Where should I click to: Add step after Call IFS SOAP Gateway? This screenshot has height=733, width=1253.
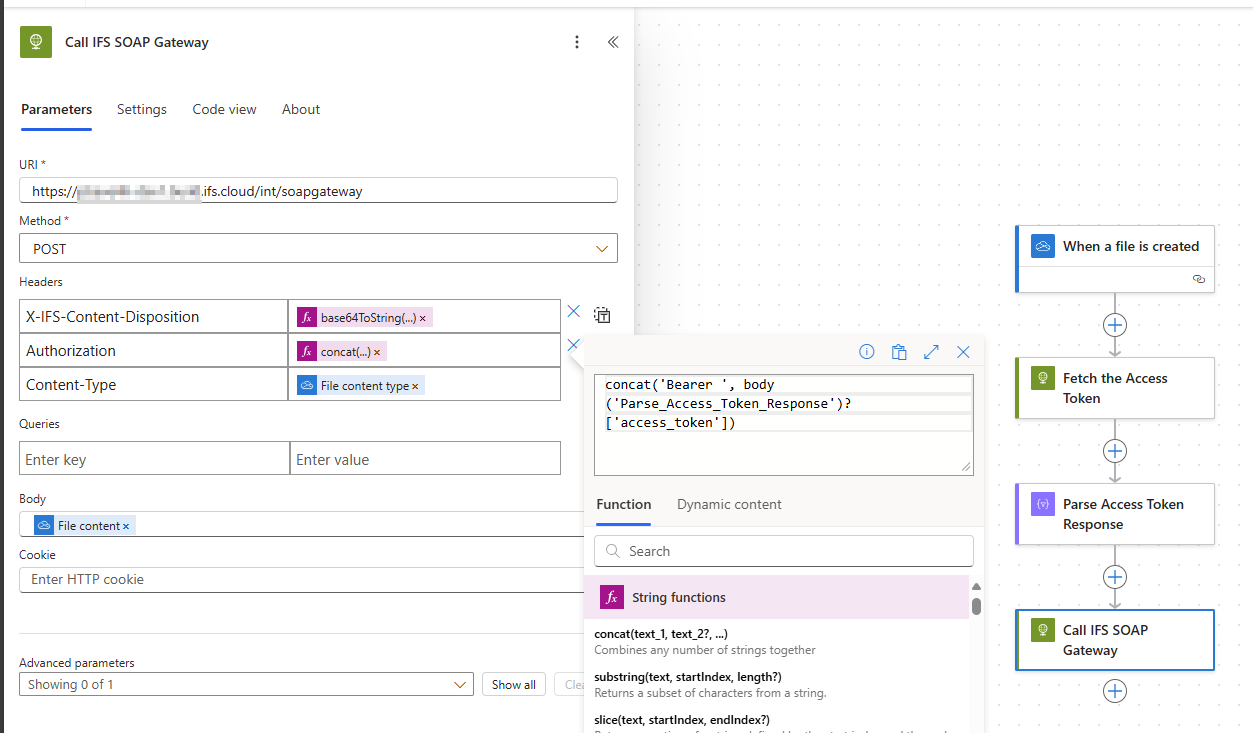point(1114,691)
